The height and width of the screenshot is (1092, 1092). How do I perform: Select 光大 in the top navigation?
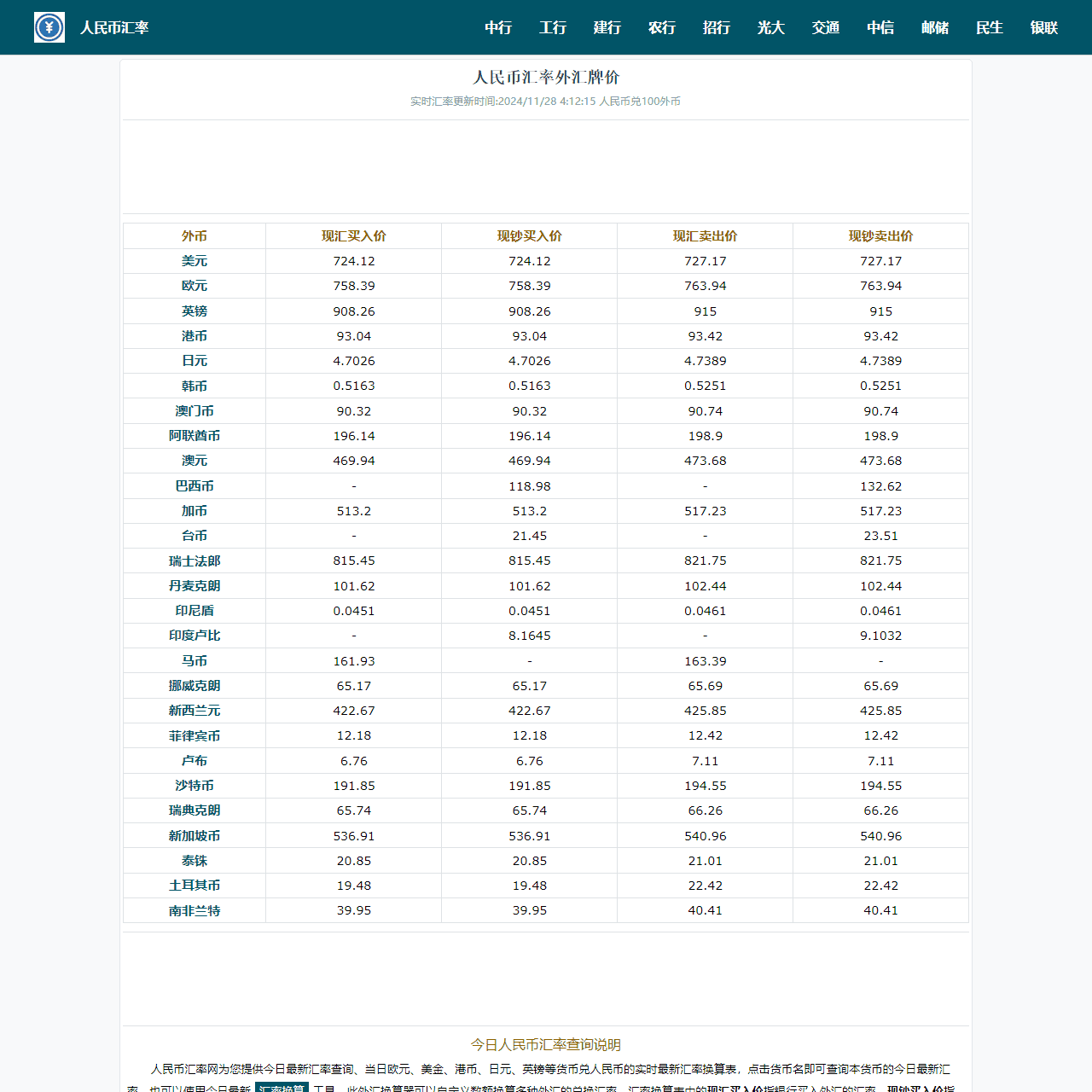[771, 27]
